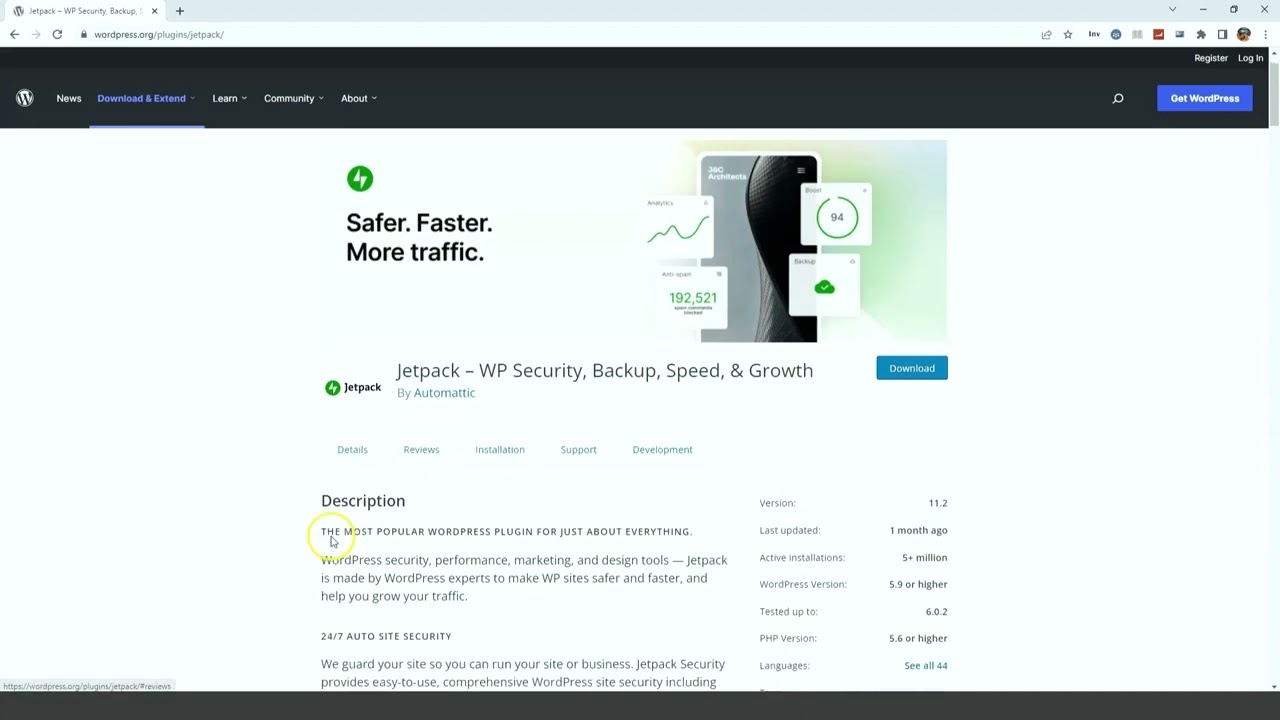This screenshot has width=1280, height=720.
Task: Switch to the Support tab
Action: click(578, 450)
